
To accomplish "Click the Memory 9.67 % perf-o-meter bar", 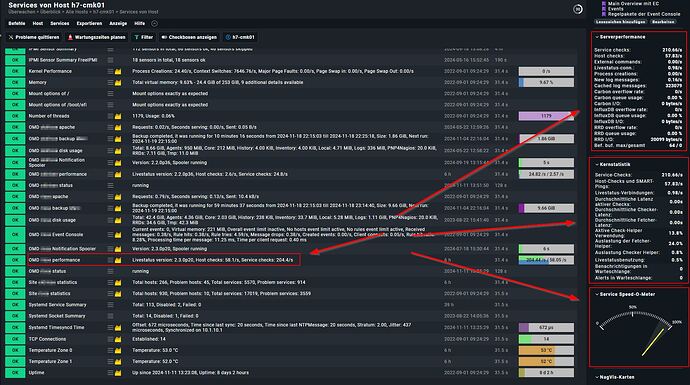I will [x=546, y=82].
